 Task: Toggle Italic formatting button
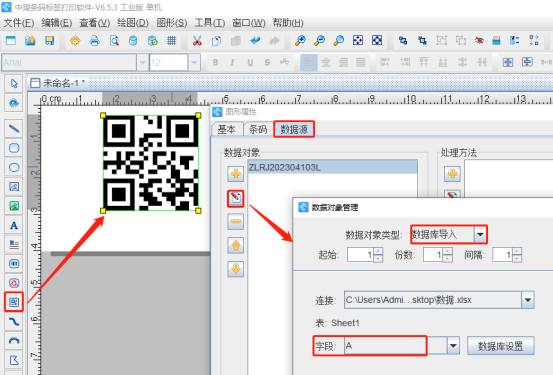tap(232, 62)
